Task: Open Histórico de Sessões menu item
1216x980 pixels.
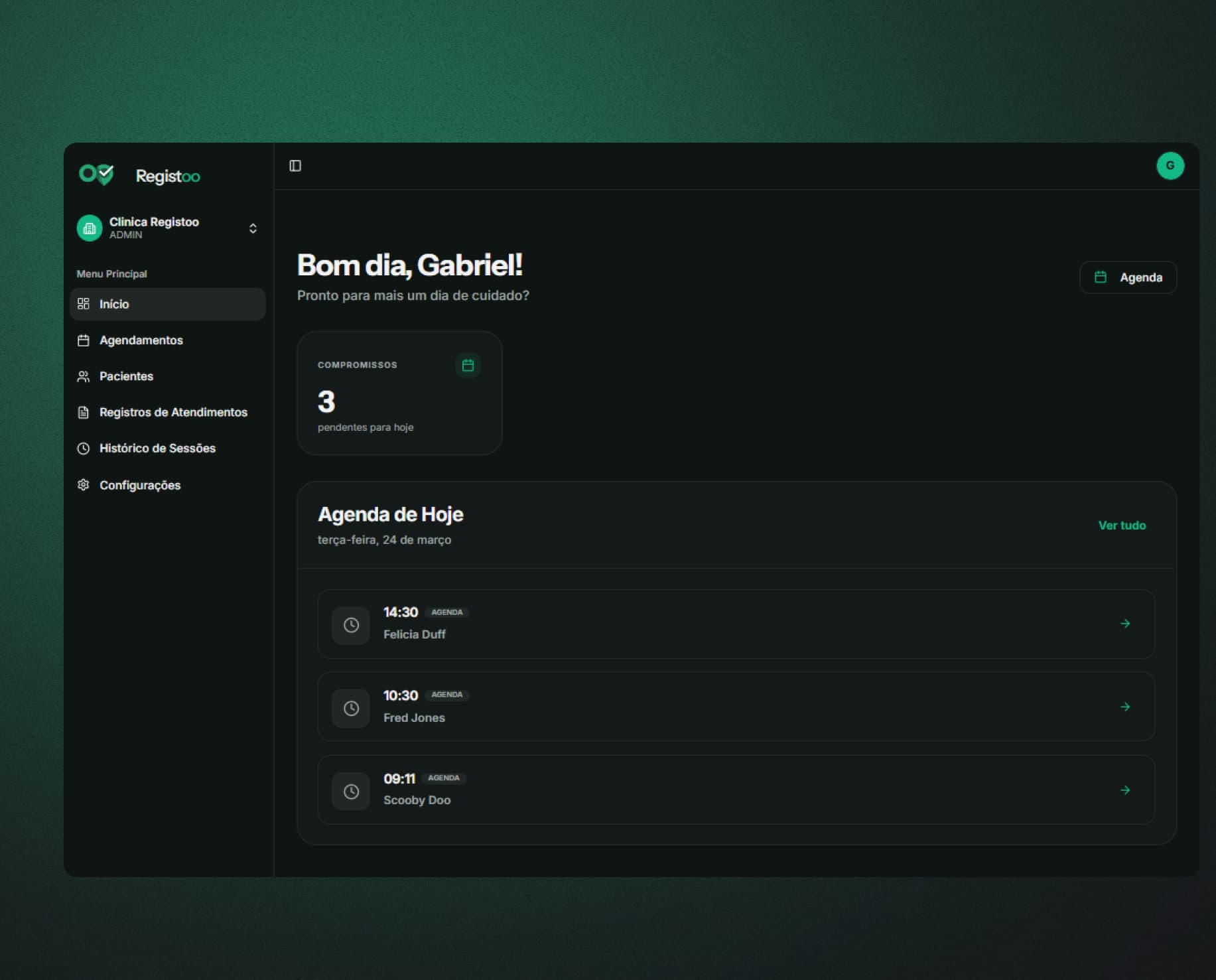Action: click(x=168, y=449)
